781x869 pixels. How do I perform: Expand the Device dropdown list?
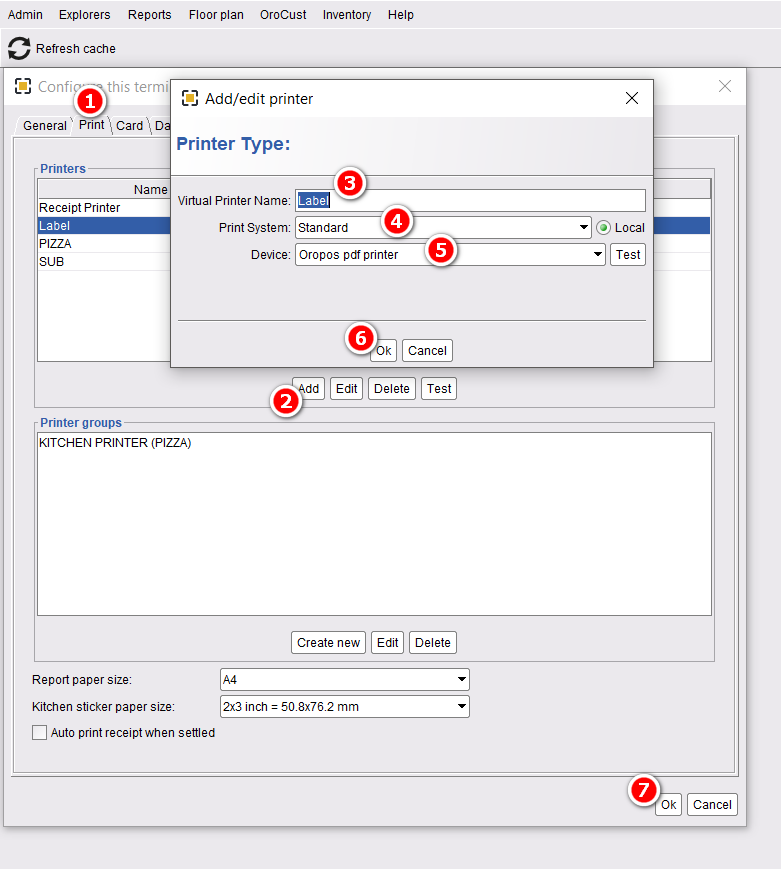[450, 254]
